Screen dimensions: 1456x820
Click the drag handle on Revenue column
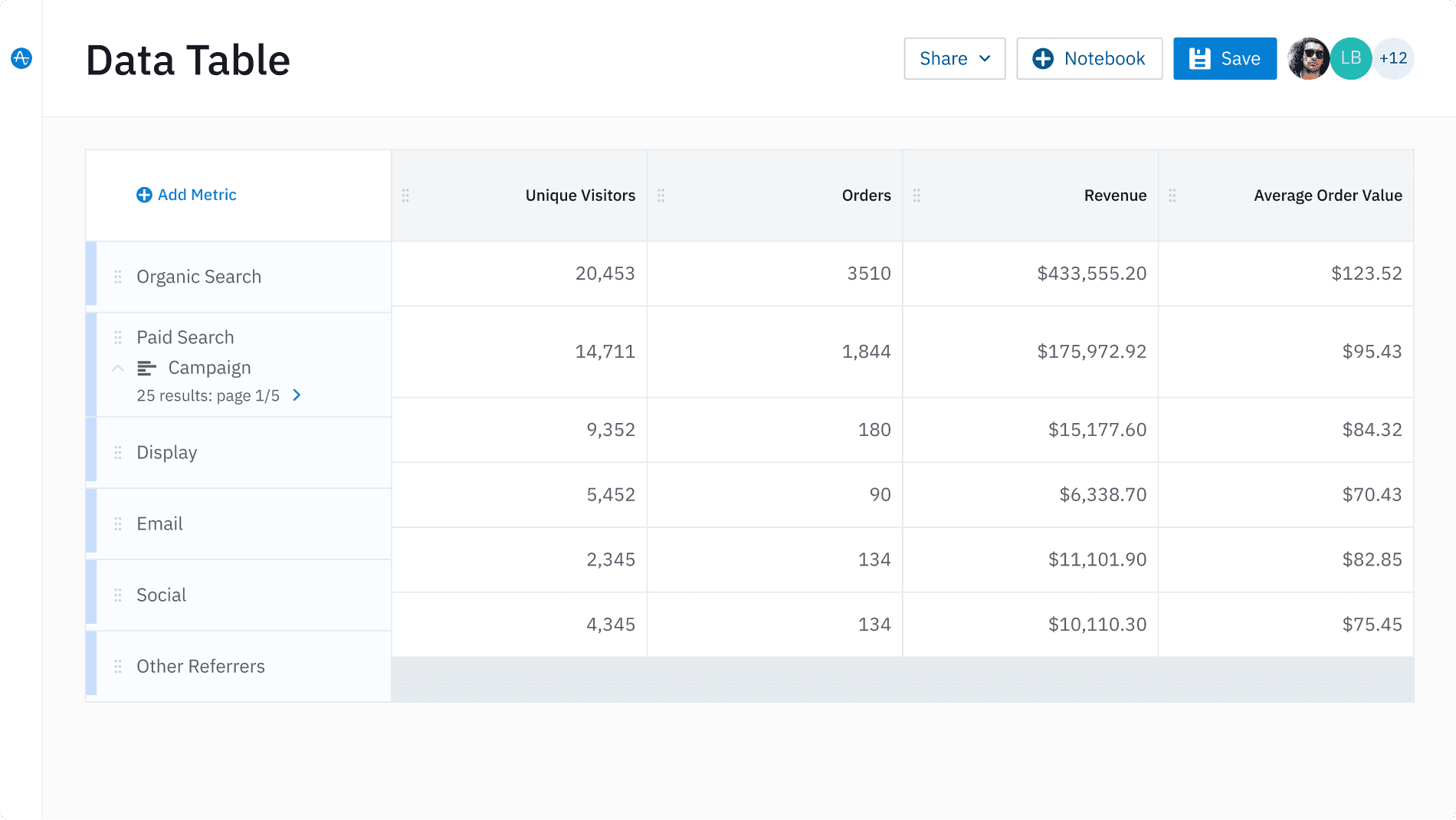[917, 195]
